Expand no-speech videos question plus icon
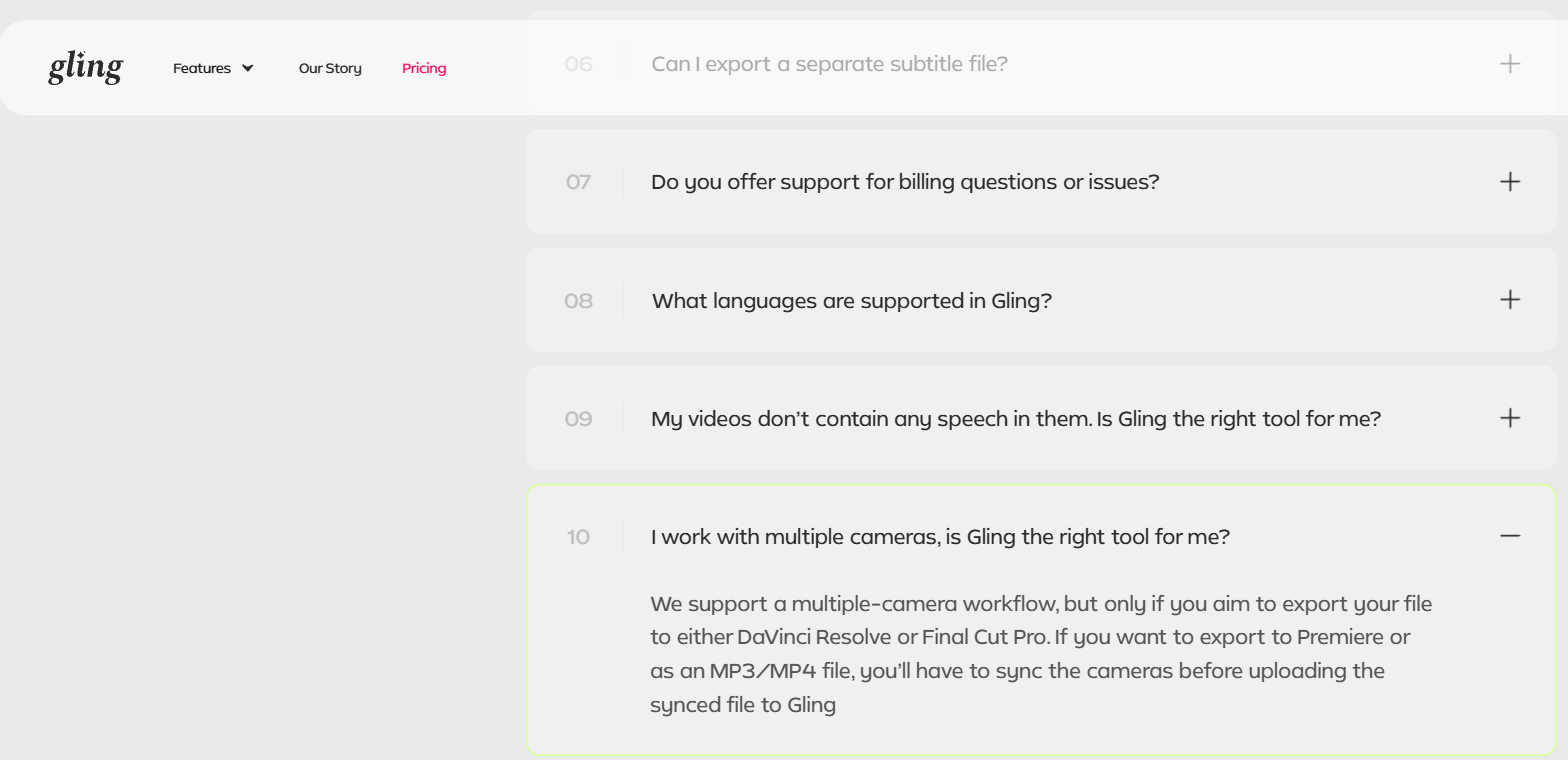Viewport: 1568px width, 760px height. point(1510,418)
